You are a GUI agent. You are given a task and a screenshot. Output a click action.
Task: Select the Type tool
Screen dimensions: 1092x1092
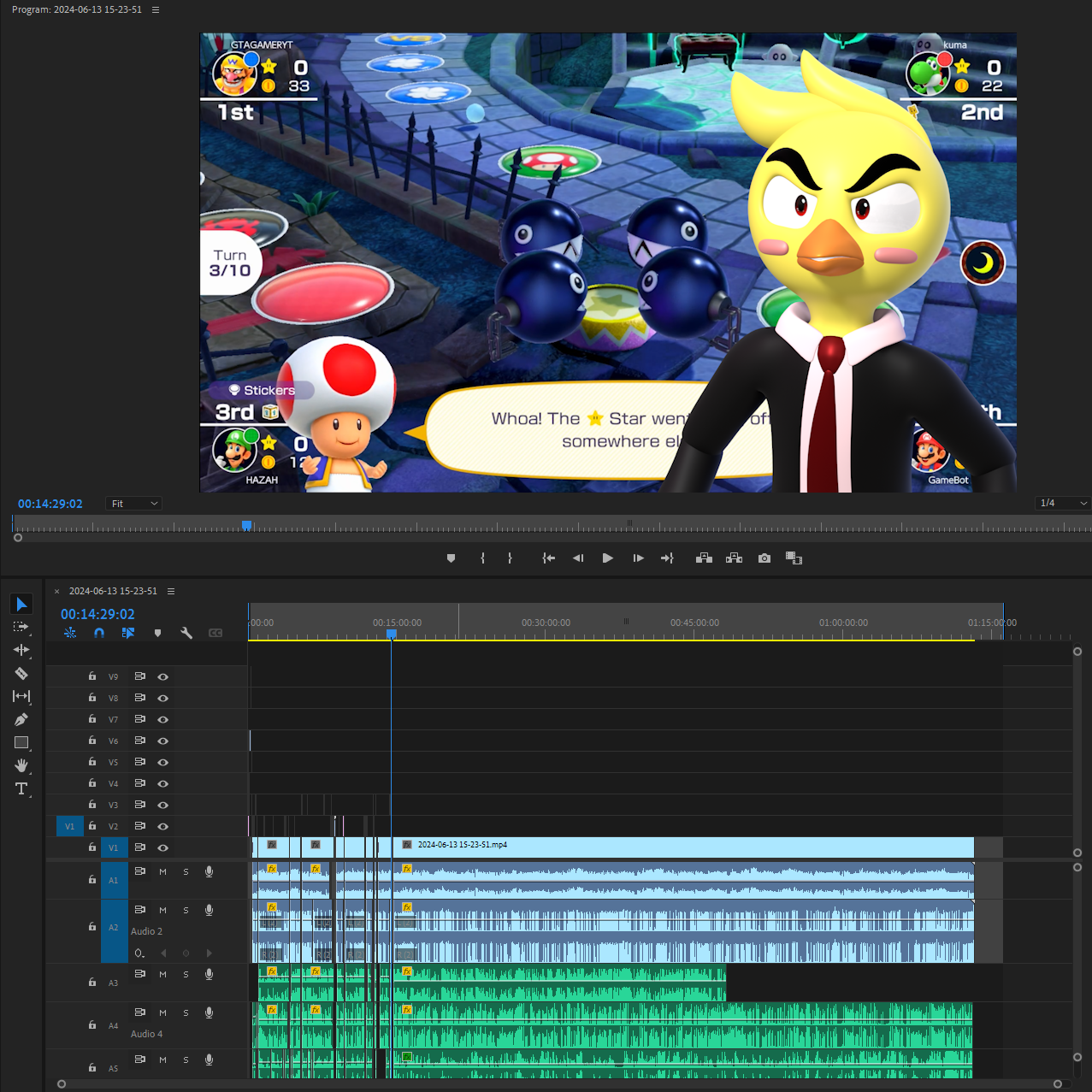[x=21, y=788]
